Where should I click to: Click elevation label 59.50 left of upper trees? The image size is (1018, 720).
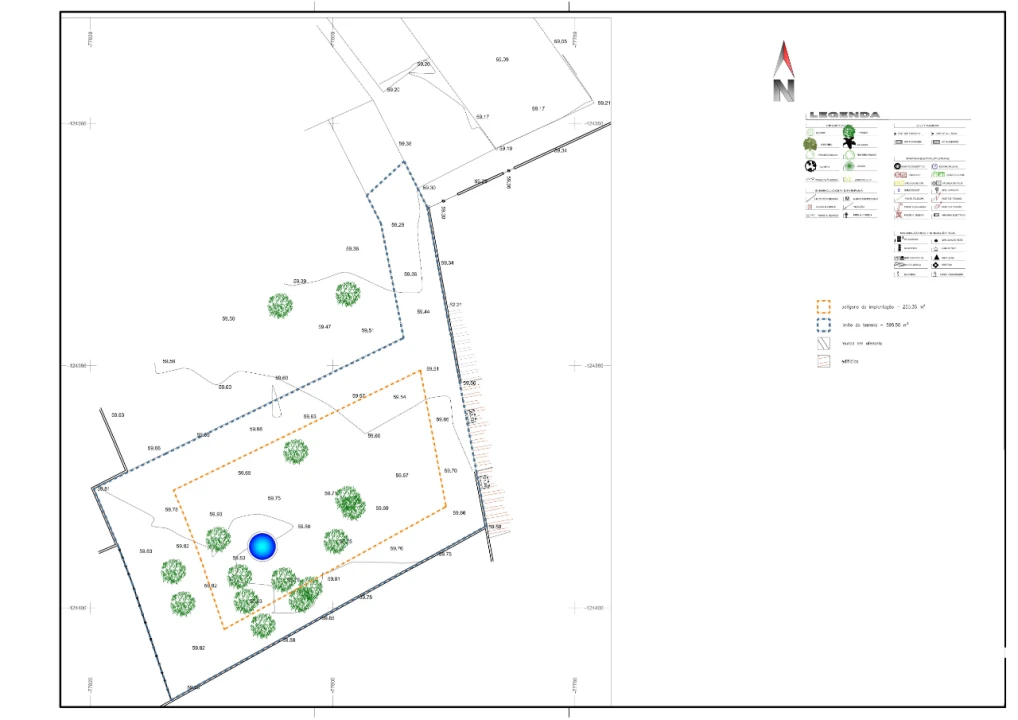pos(228,319)
